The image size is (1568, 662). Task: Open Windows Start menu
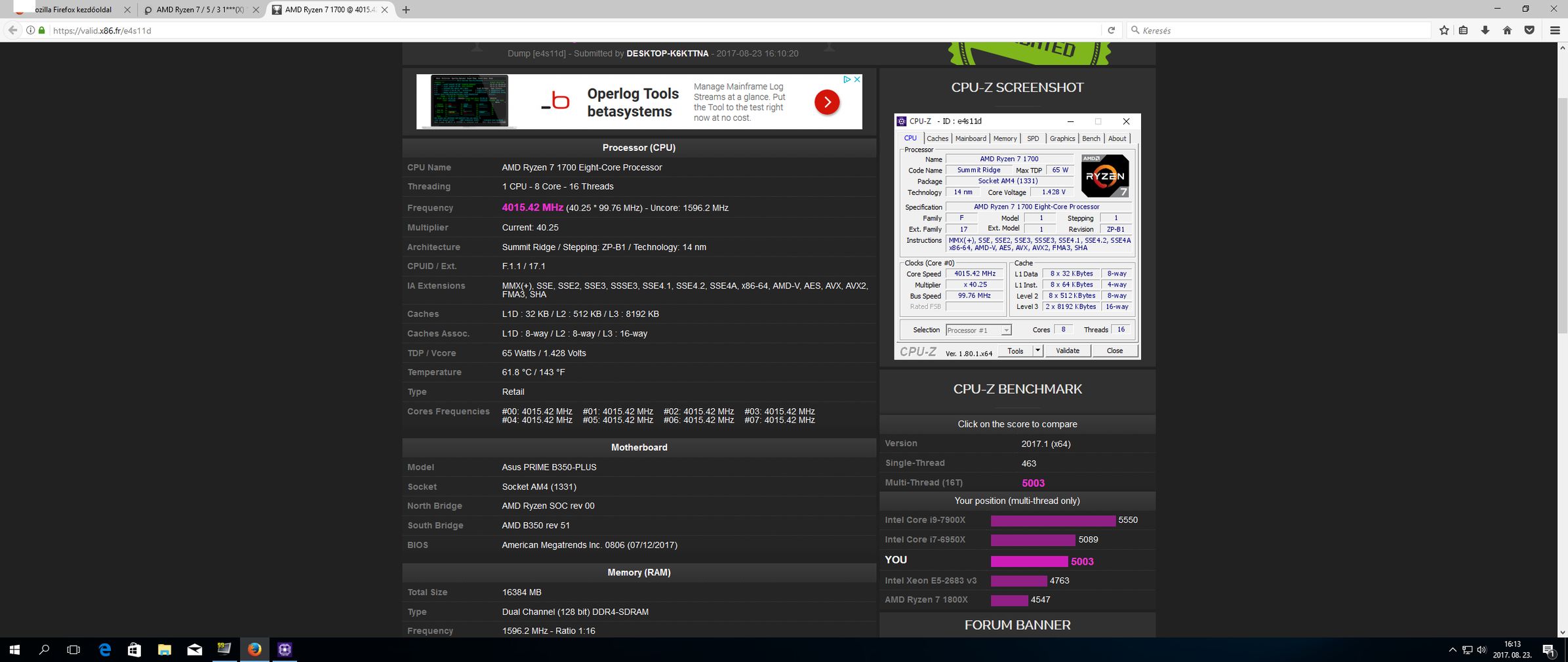14,650
